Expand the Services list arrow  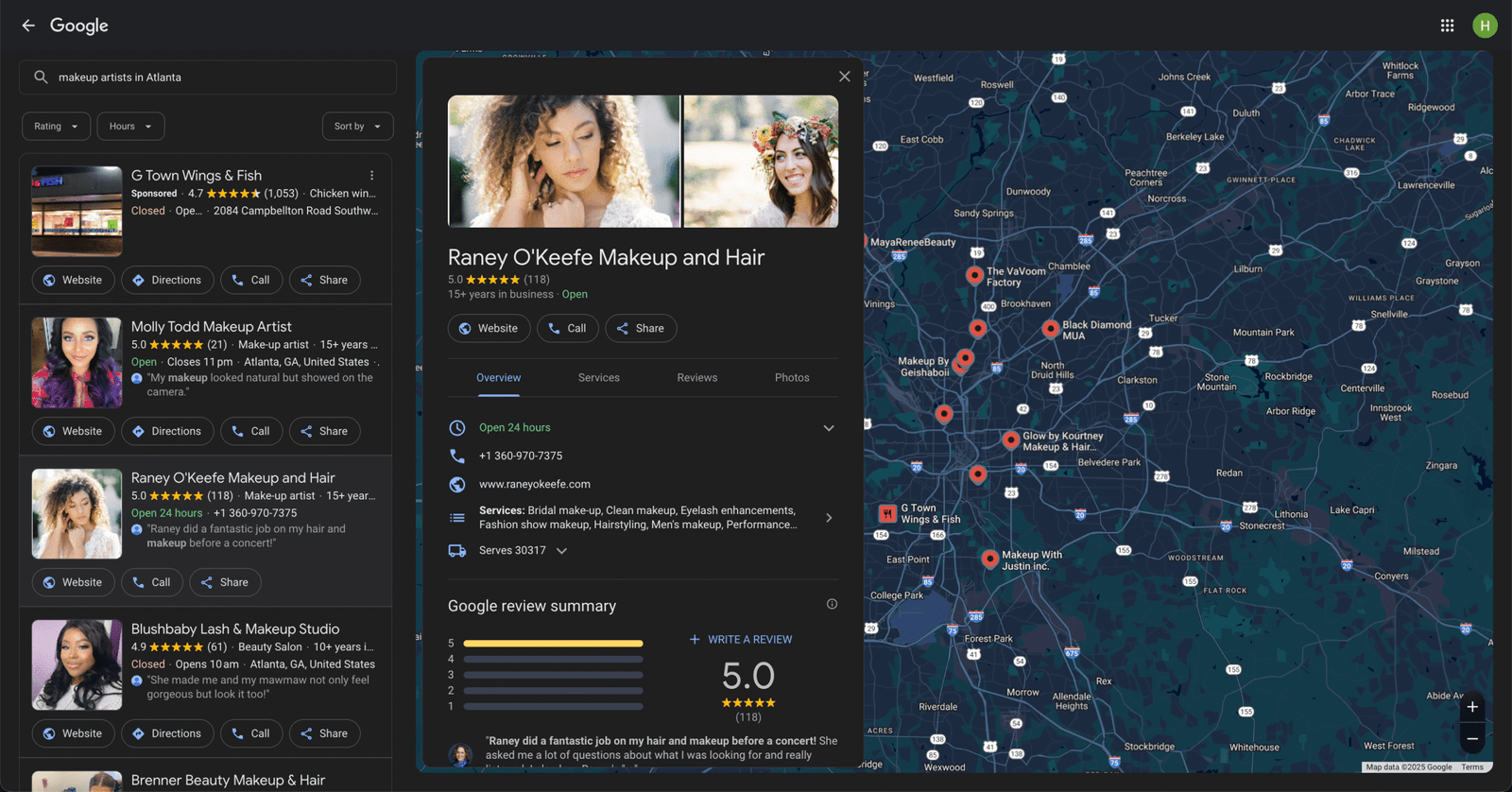coord(829,518)
